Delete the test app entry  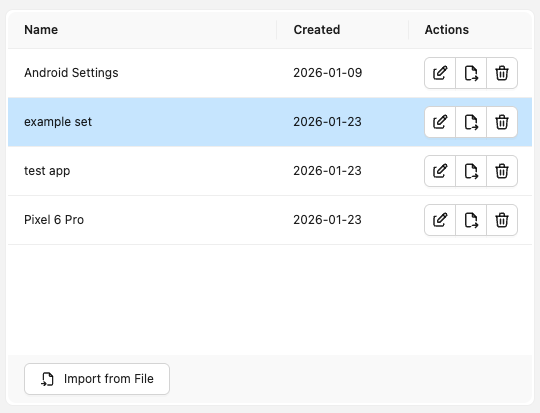click(x=502, y=171)
